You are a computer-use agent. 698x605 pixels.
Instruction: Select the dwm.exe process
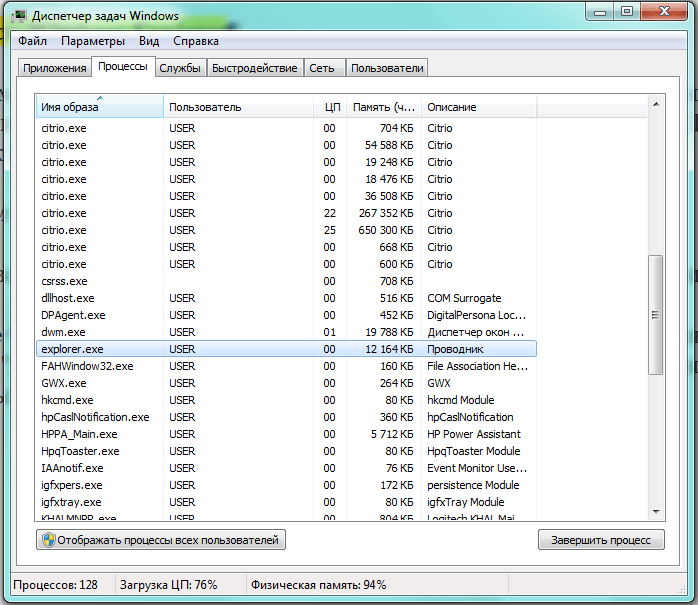286,332
